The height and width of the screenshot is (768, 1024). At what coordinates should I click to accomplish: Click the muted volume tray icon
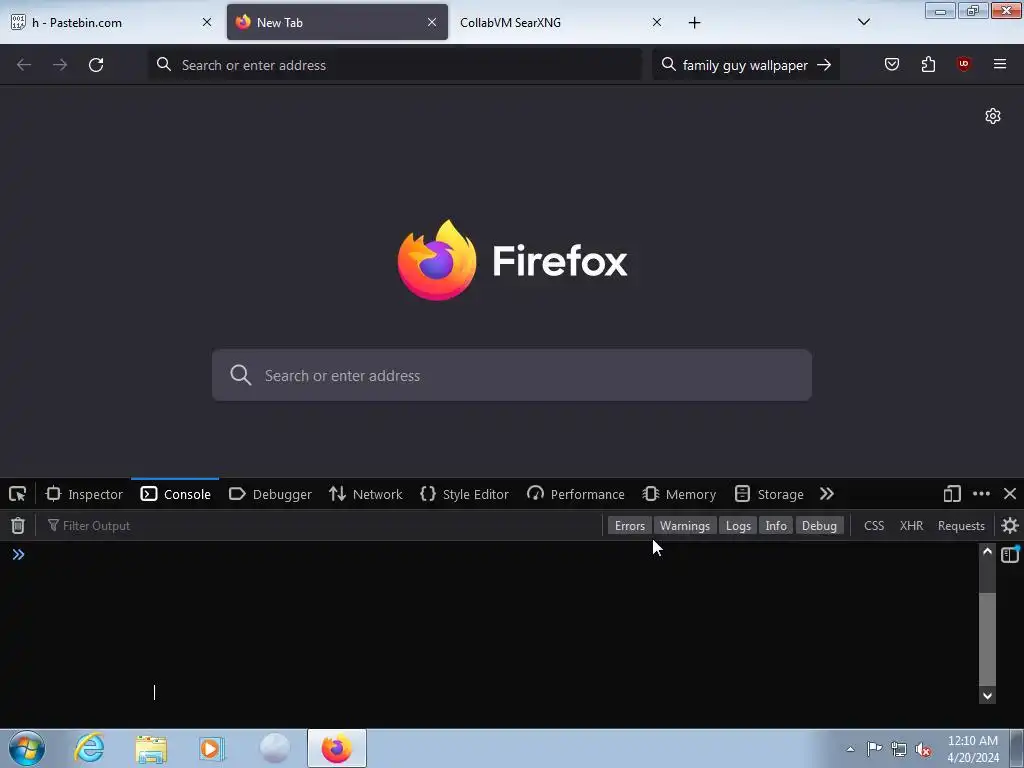click(x=923, y=750)
